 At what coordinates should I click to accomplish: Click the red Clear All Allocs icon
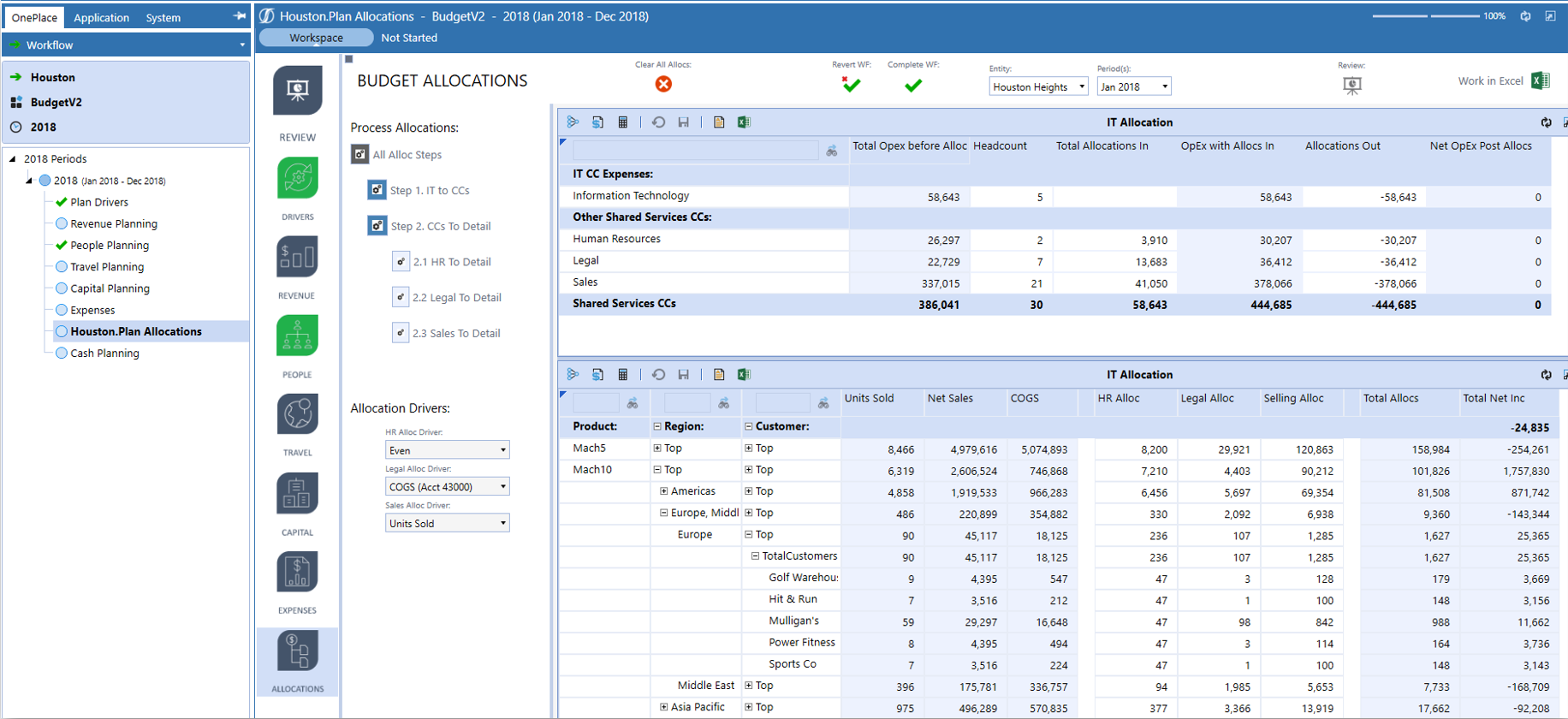pos(663,84)
